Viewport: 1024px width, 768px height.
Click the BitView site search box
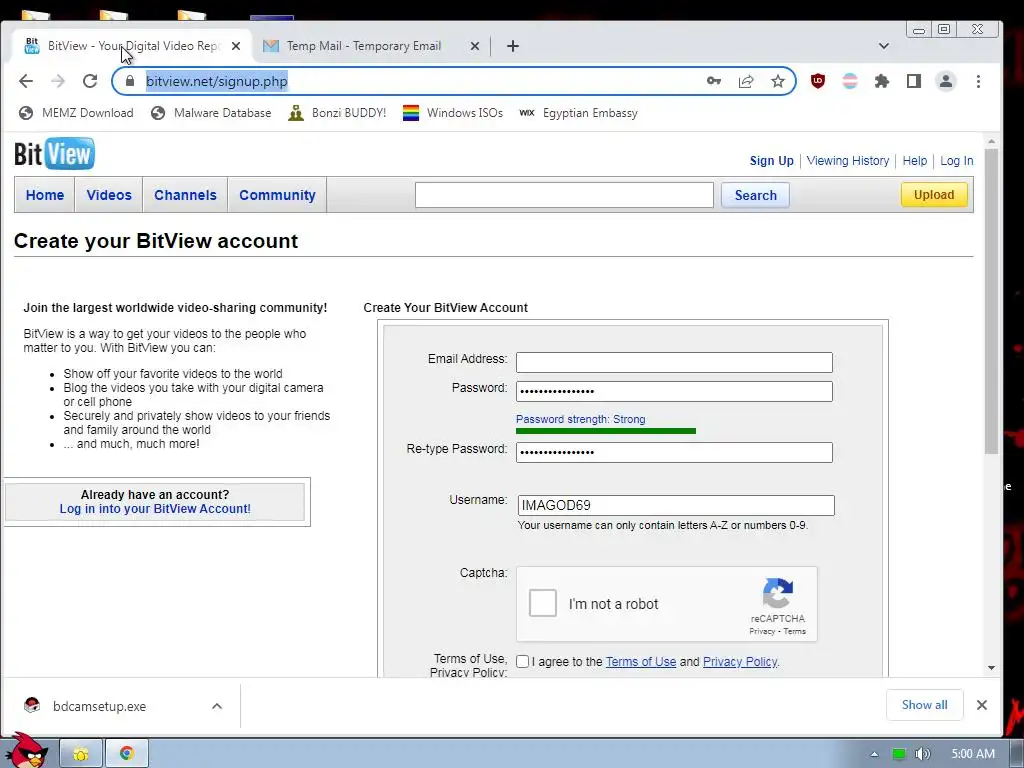click(564, 195)
